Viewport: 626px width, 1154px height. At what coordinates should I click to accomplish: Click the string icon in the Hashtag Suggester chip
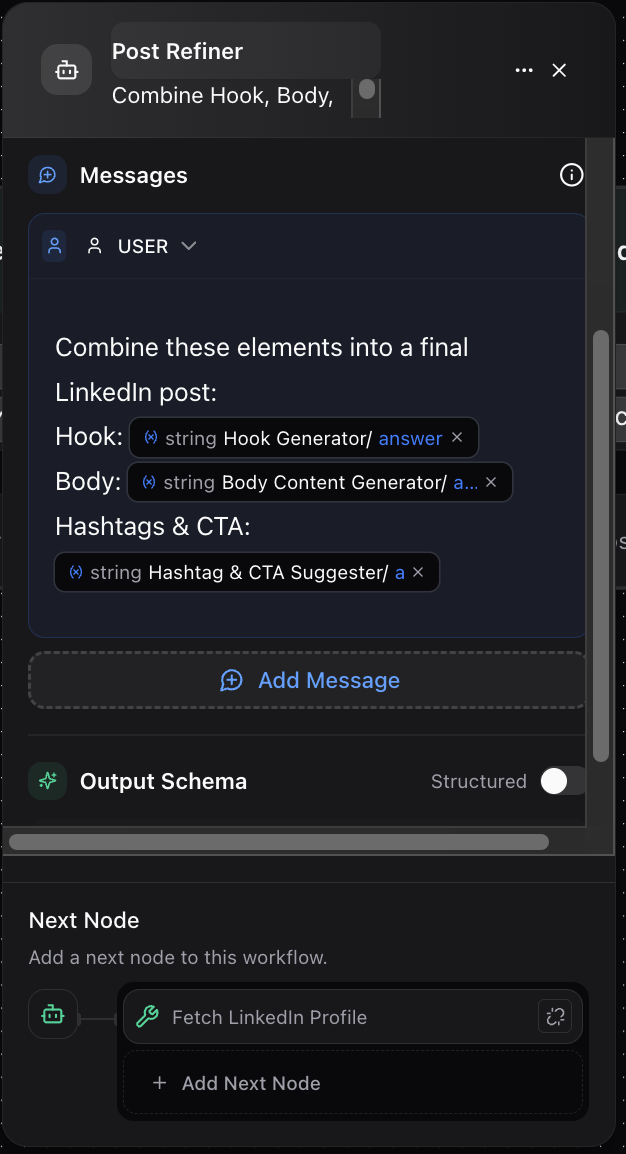tap(76, 572)
